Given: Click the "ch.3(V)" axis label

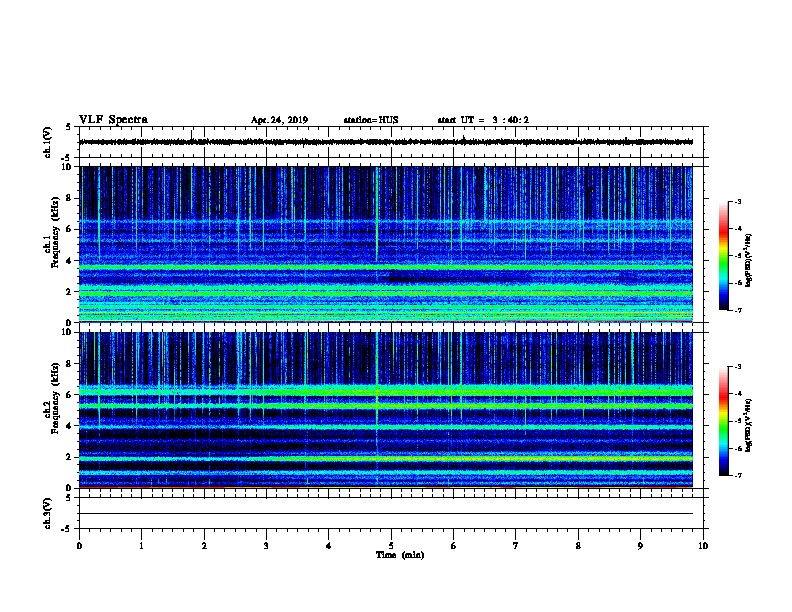Looking at the screenshot, I should point(48,513).
